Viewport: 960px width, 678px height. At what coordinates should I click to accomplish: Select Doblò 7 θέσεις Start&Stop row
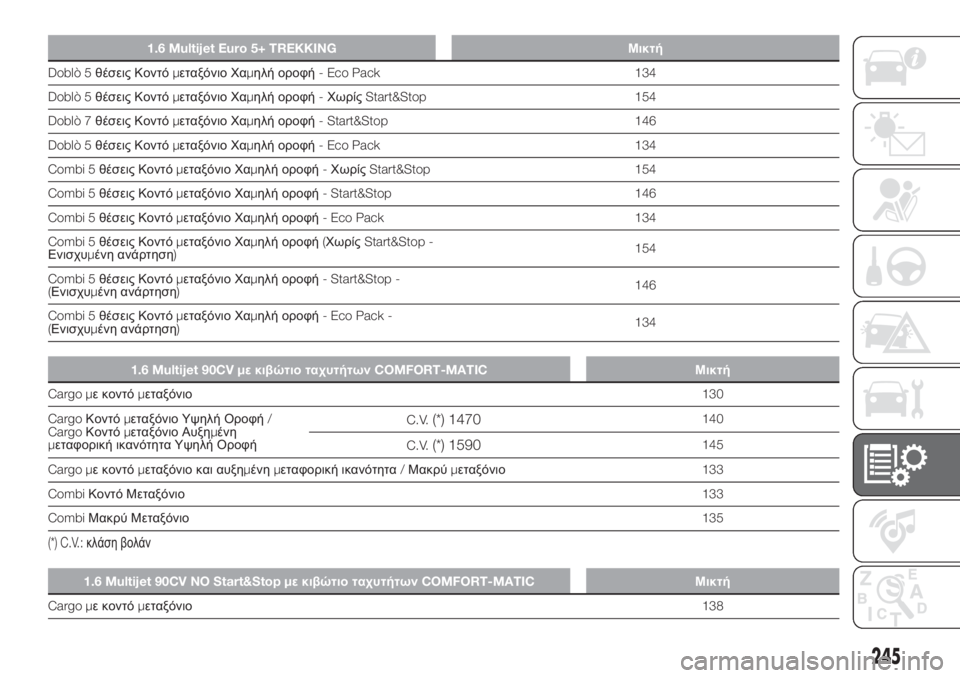pyautogui.click(x=443, y=121)
